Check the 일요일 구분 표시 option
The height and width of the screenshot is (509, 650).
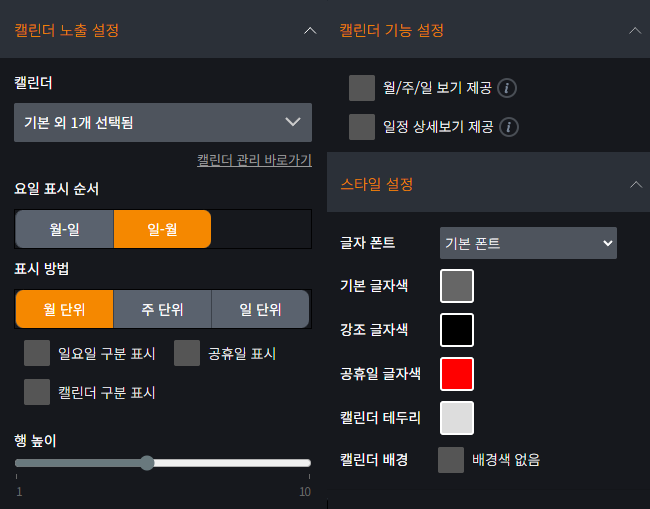[x=37, y=353]
